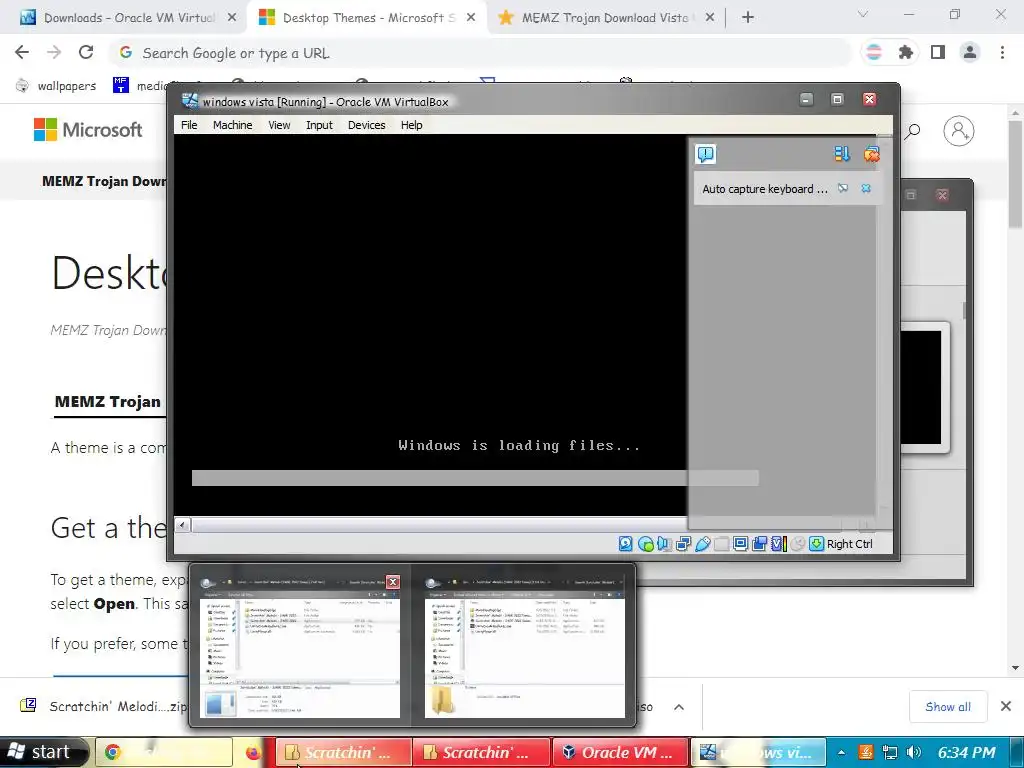Open the audio indicator in VirtualBox status bar
Screen dimensions: 1024x768
click(664, 543)
